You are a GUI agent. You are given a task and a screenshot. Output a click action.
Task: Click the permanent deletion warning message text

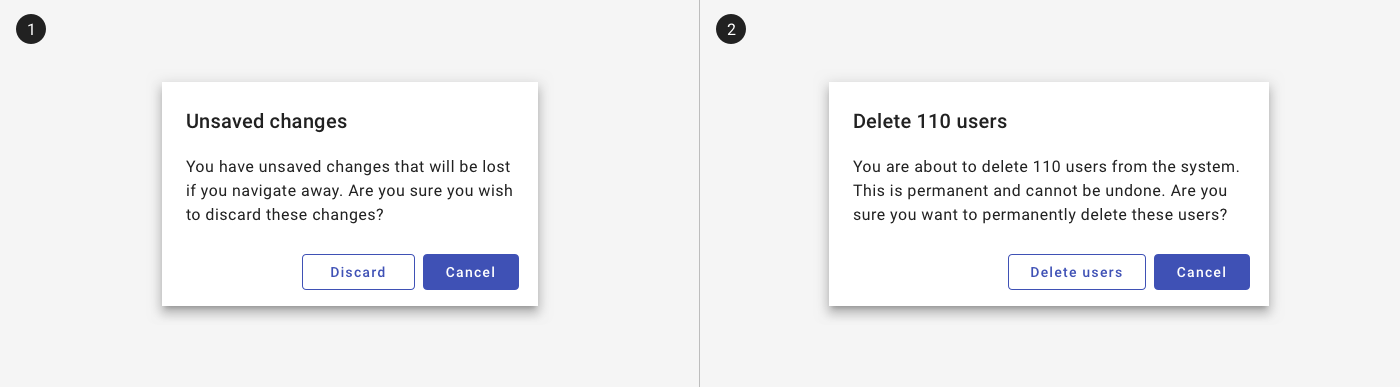[x=1047, y=190]
